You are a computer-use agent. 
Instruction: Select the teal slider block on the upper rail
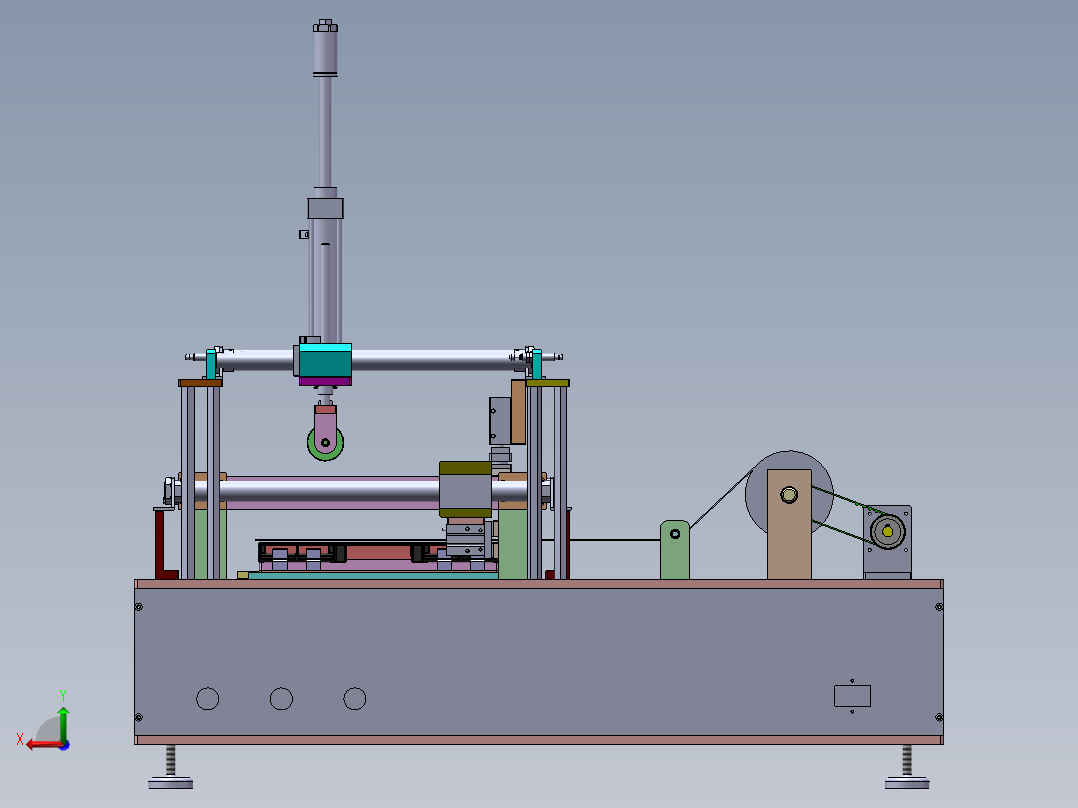(x=325, y=360)
